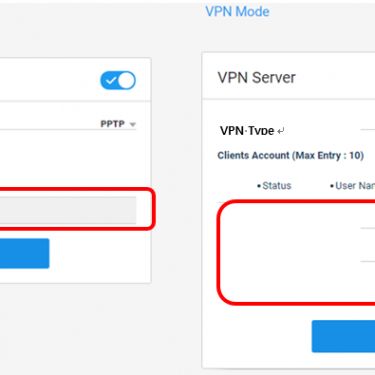Screen dimensions: 375x375
Task: Click the Clients Account (Max Entry : 10) heading
Action: coord(290,155)
